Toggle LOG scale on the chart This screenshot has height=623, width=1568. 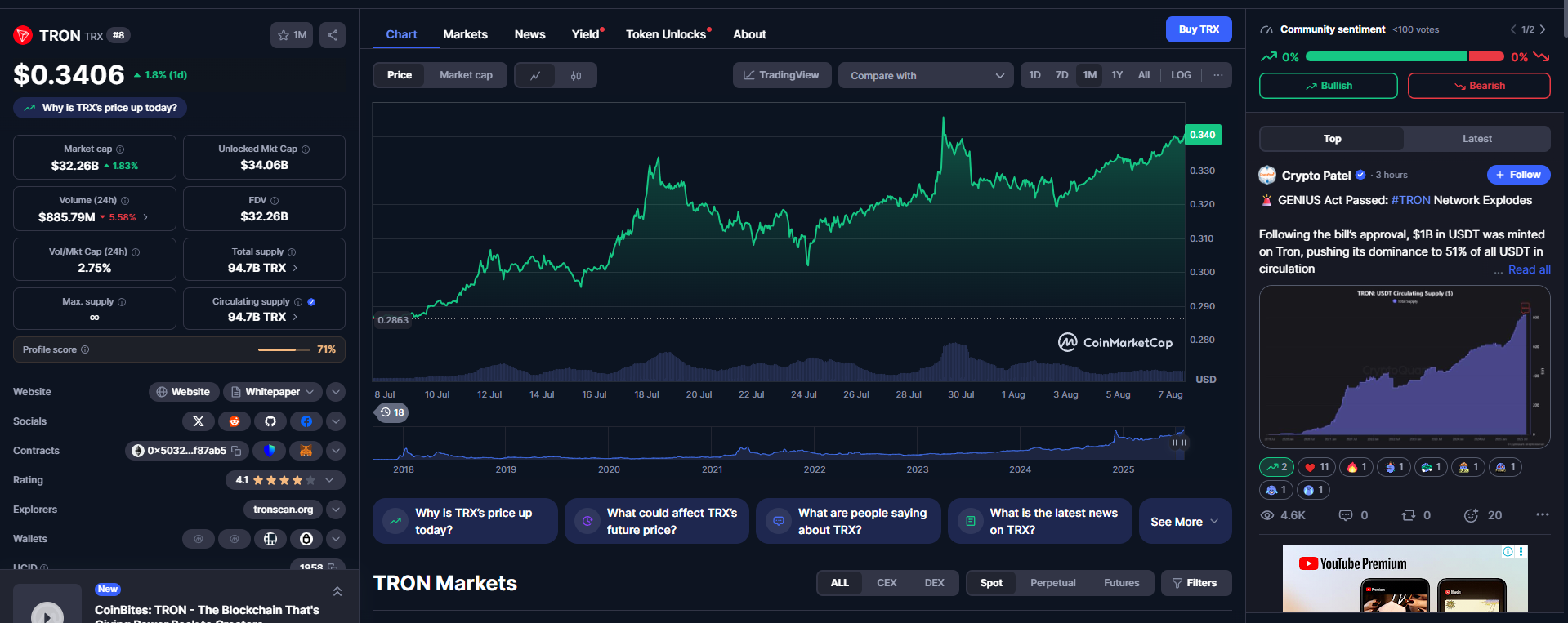1181,75
